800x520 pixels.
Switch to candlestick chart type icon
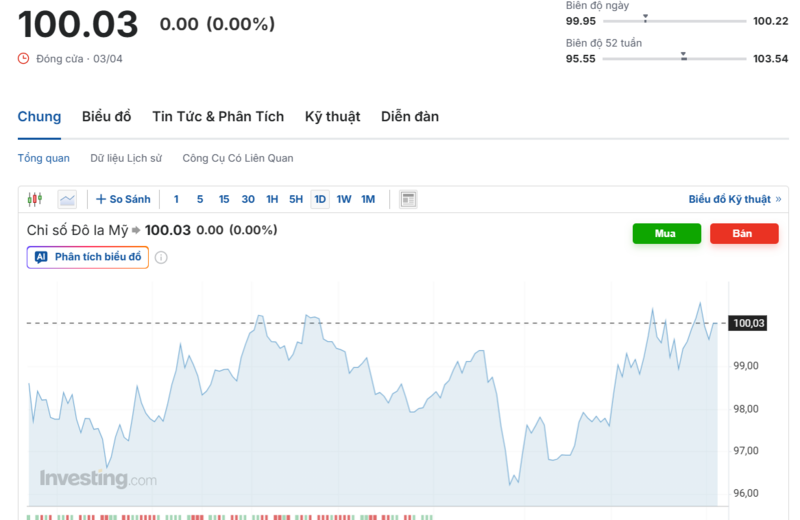tap(35, 199)
